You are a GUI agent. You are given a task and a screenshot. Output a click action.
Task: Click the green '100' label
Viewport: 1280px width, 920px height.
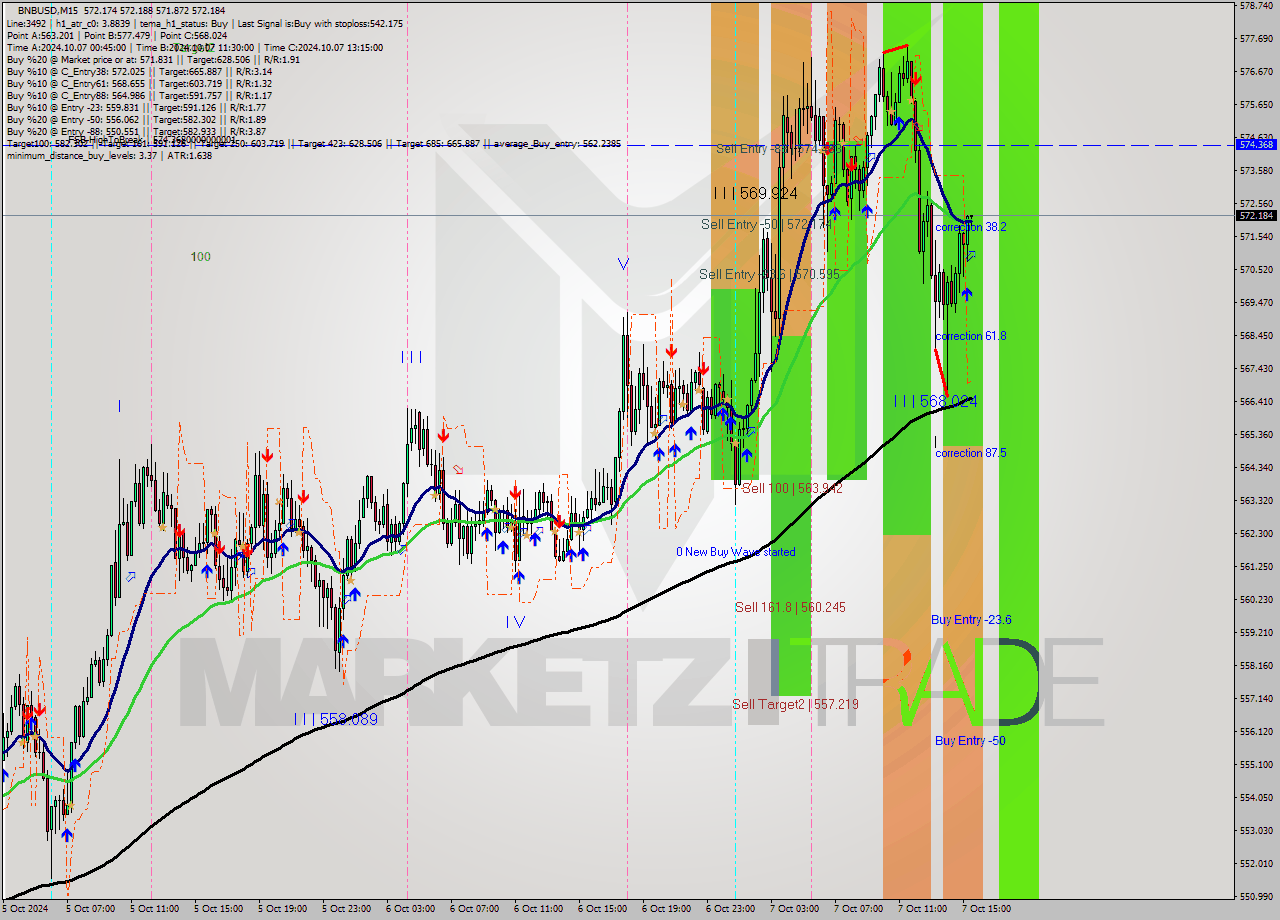coord(201,257)
